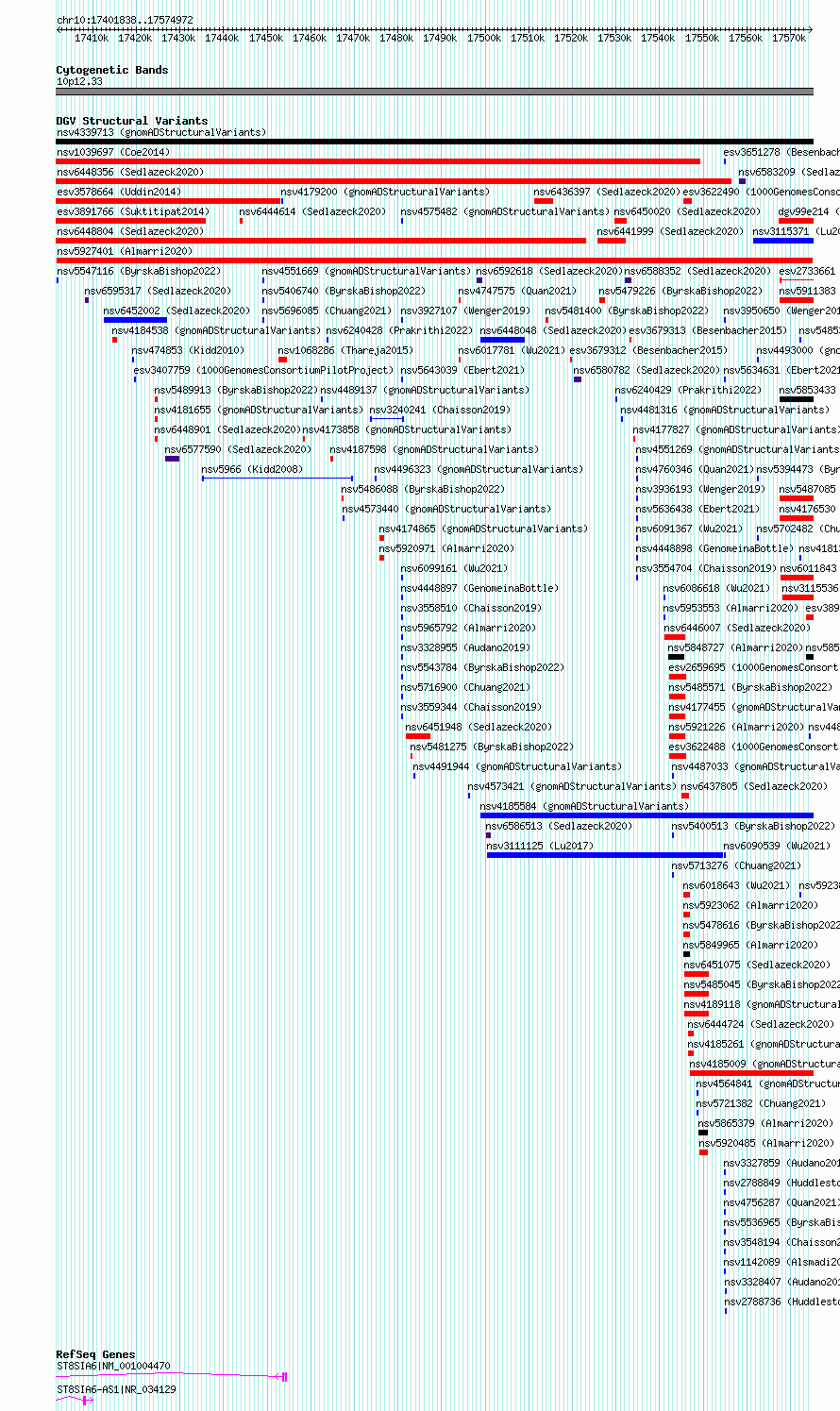Viewport: 840px width, 1411px height.
Task: Click the nsv4339713 gnomAD variant label
Action: click(161, 132)
